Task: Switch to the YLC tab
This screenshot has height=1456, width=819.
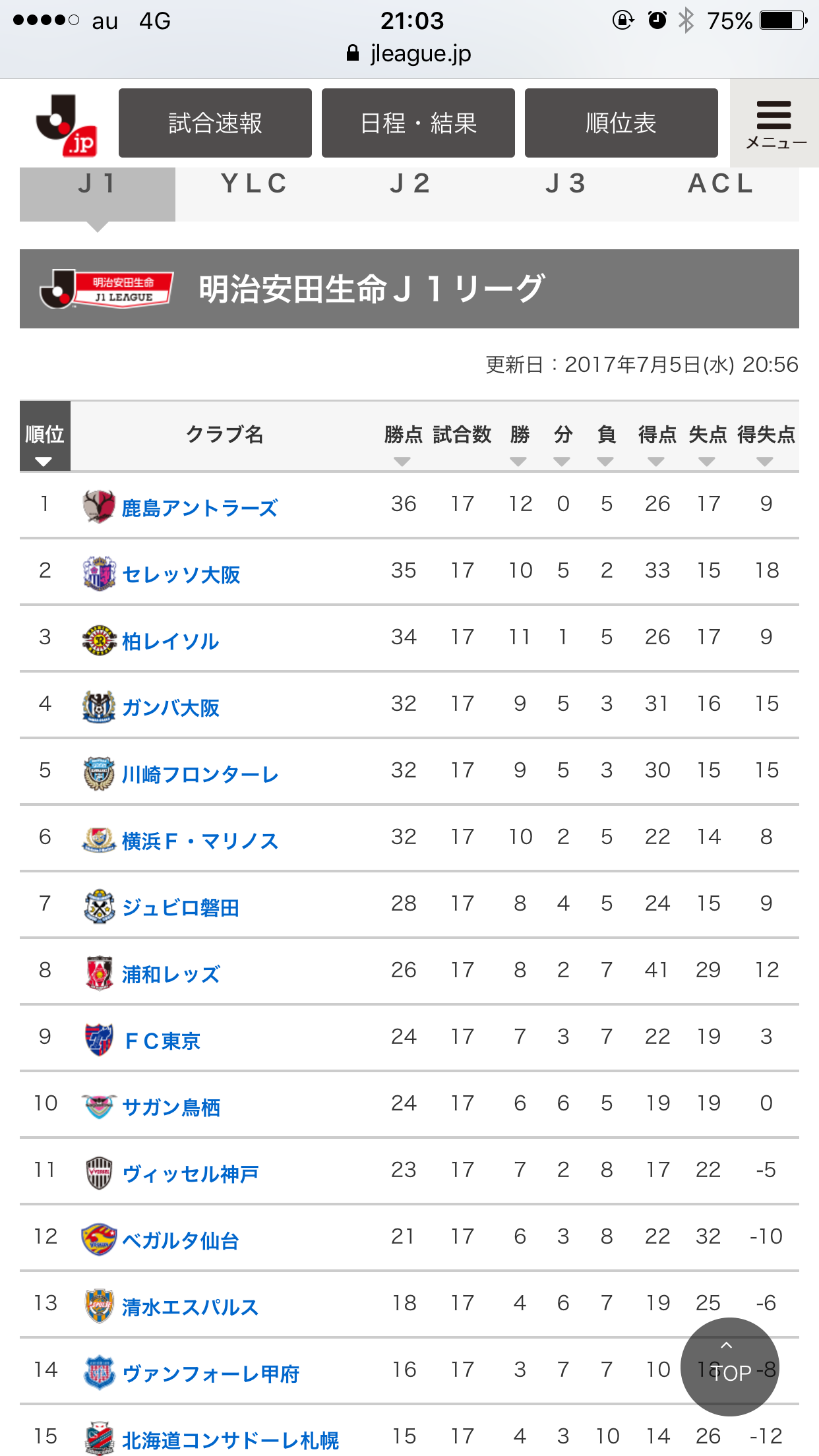Action: [254, 184]
